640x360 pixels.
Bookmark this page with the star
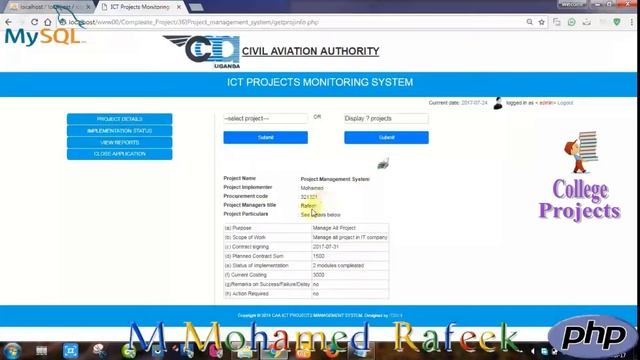click(542, 22)
